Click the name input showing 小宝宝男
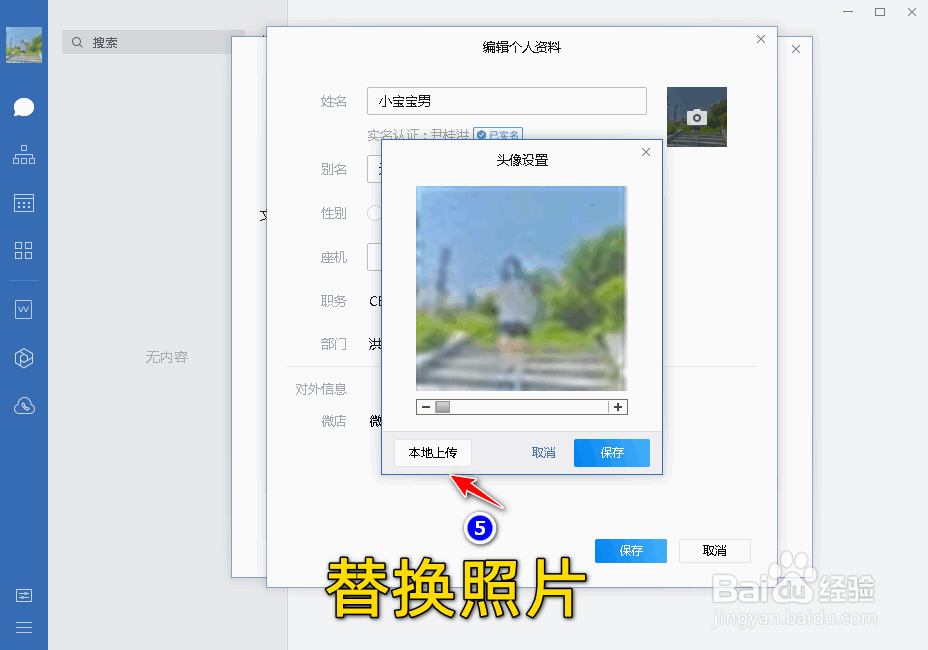 click(x=506, y=101)
